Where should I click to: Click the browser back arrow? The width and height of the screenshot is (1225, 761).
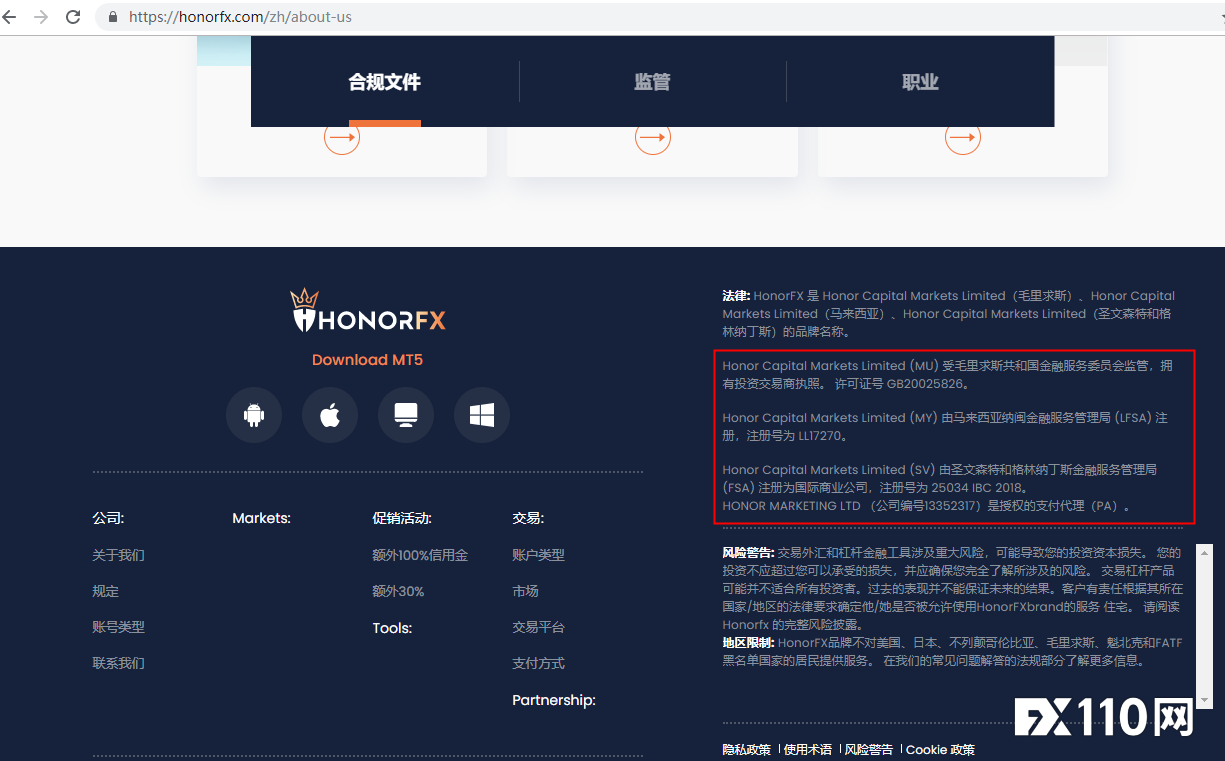[x=10, y=17]
